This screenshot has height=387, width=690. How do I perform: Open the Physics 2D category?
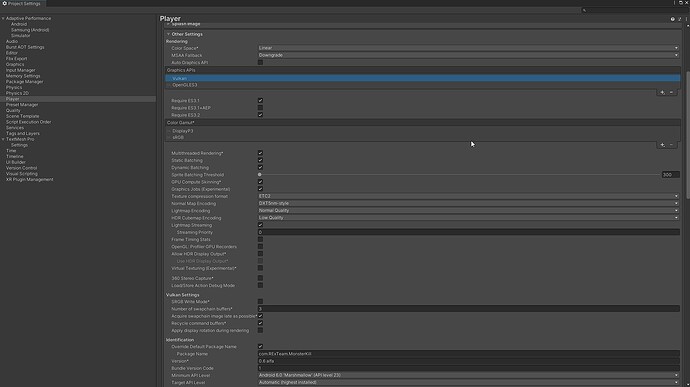(x=17, y=93)
